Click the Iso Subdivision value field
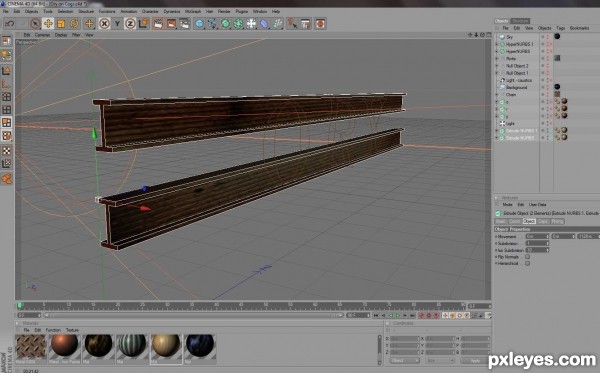Screen dimensions: 600x373 tap(537, 250)
